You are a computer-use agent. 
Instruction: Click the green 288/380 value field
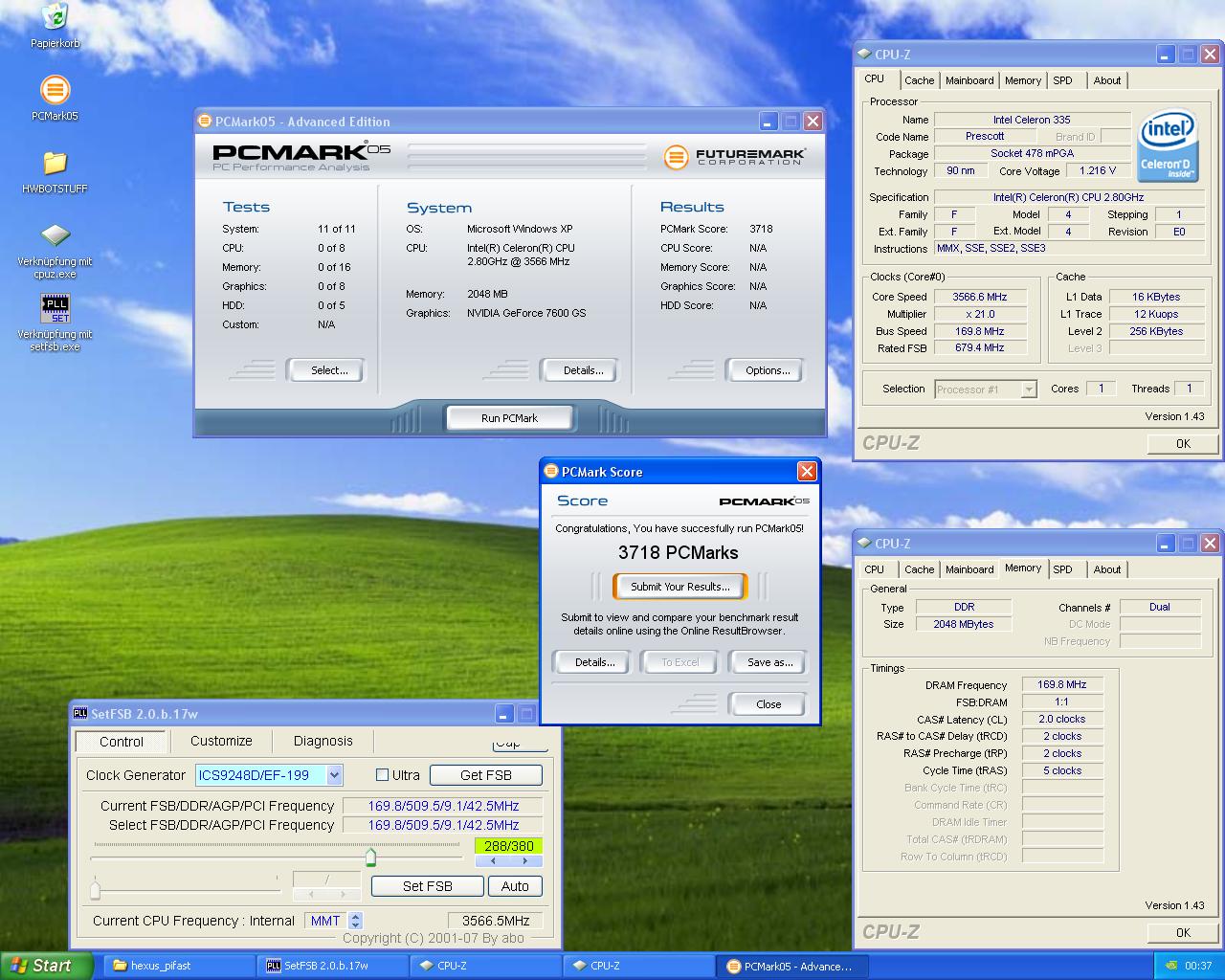point(508,846)
